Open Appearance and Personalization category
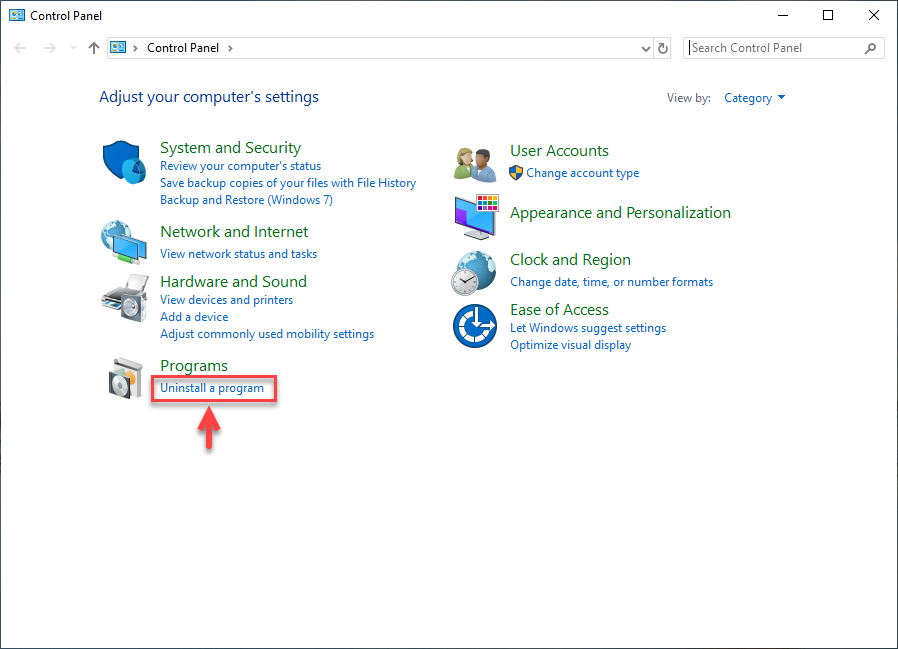The image size is (898, 649). 620,213
